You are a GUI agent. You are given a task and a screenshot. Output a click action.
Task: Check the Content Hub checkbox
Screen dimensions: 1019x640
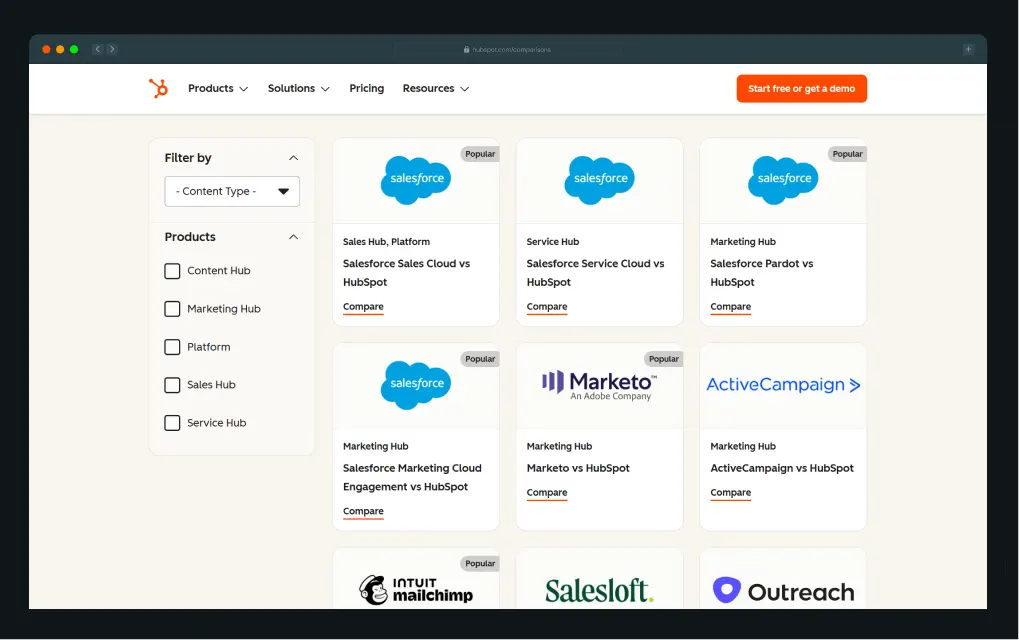point(172,271)
